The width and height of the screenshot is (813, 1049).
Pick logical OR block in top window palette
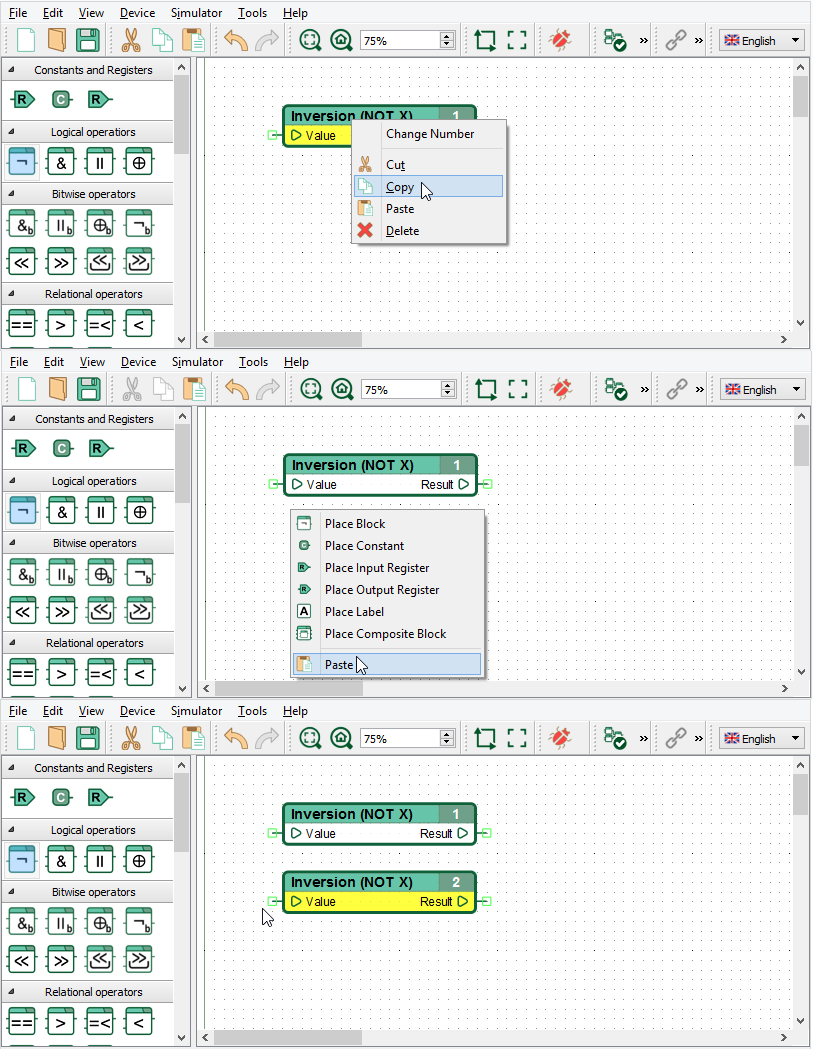pos(100,162)
